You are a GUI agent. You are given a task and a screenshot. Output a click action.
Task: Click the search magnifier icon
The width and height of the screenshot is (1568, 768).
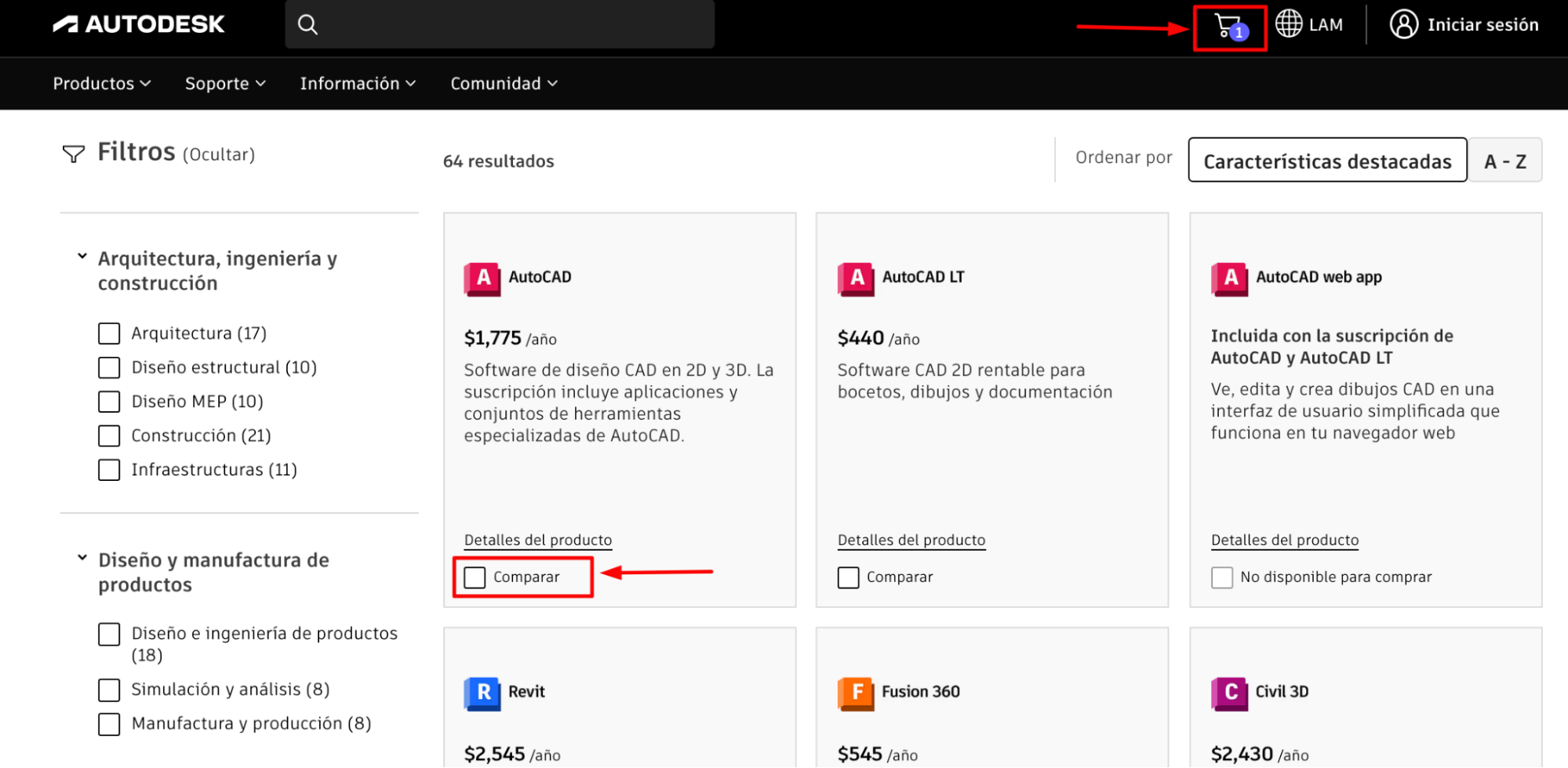pos(307,24)
